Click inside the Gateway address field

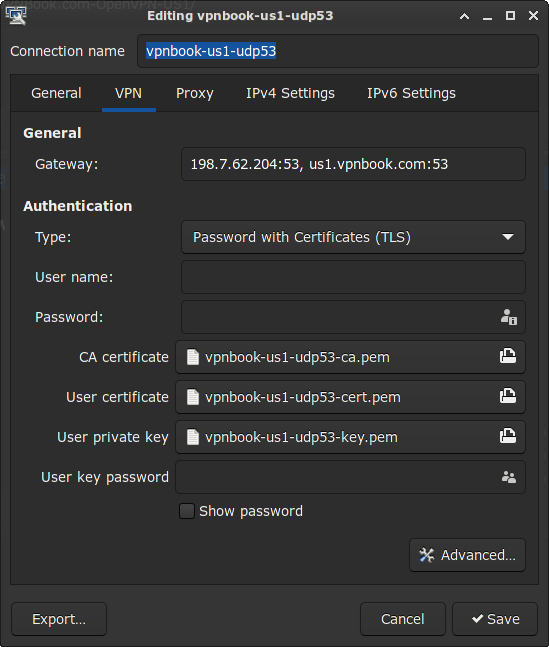[x=353, y=164]
